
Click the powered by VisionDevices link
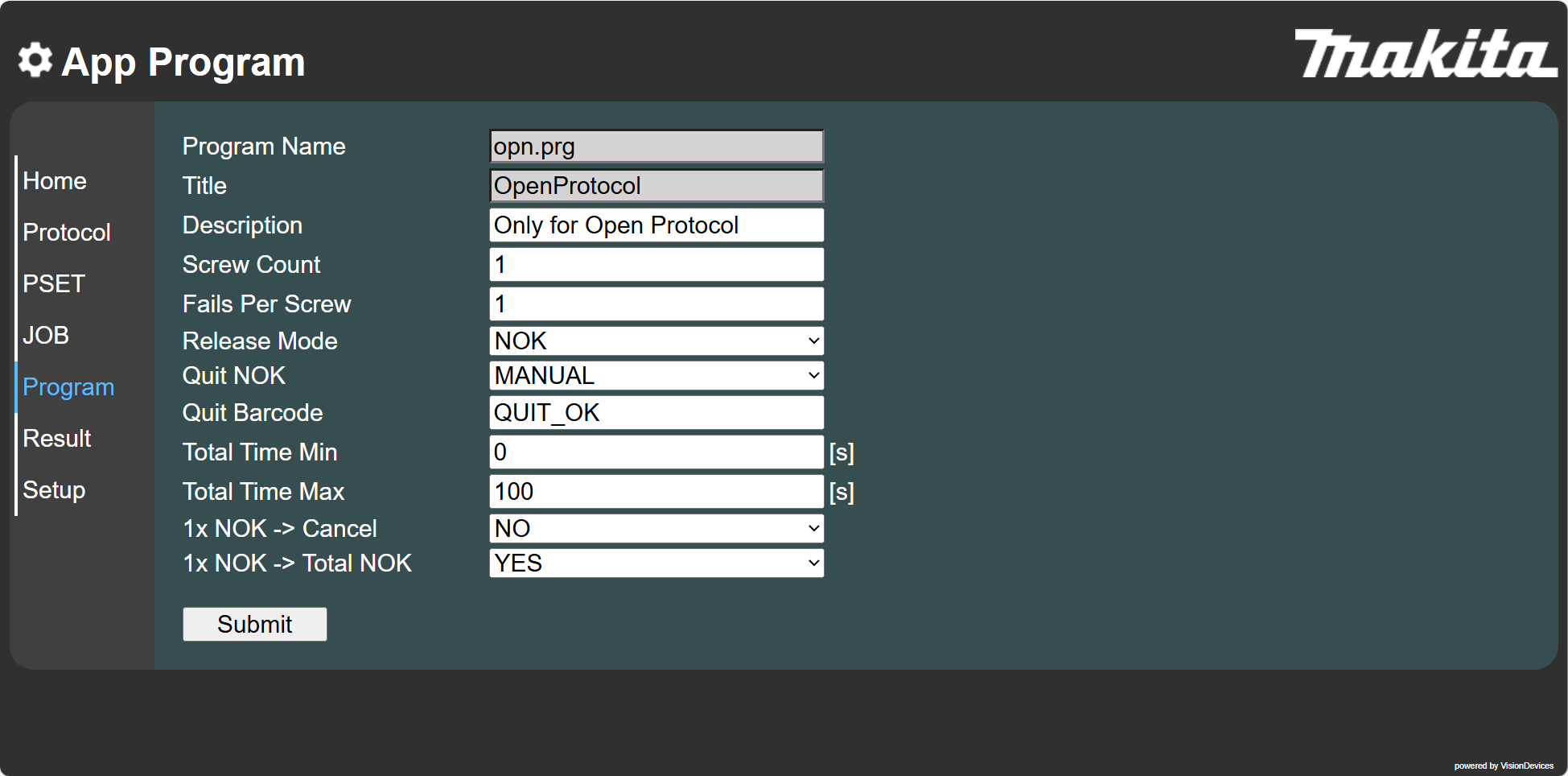point(1504,766)
